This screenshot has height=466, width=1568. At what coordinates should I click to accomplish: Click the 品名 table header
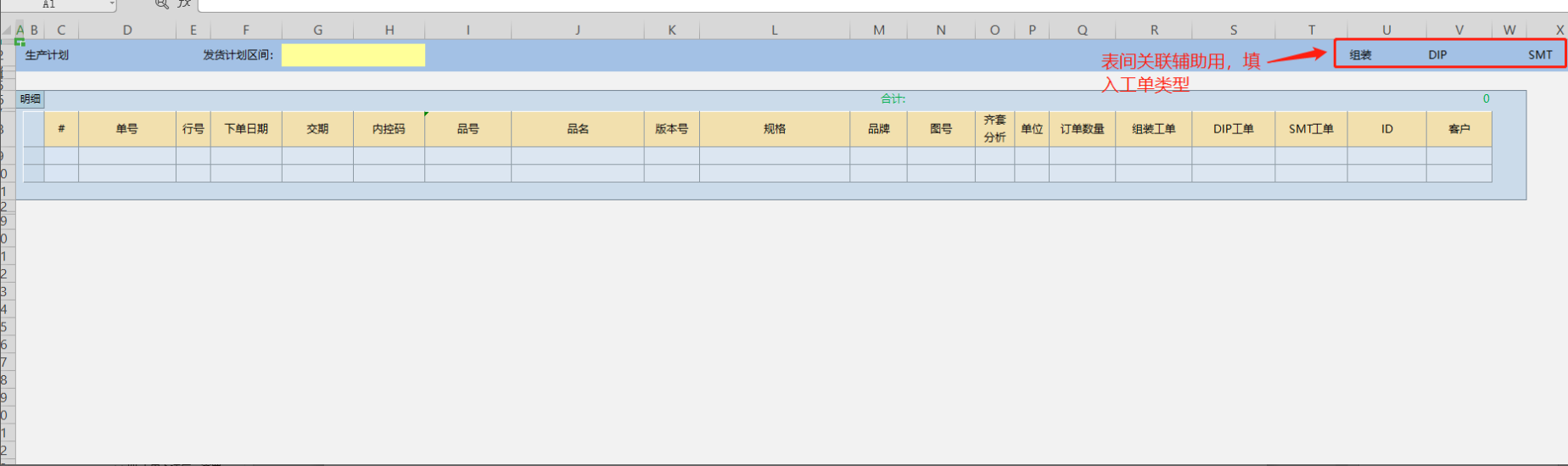coord(578,129)
